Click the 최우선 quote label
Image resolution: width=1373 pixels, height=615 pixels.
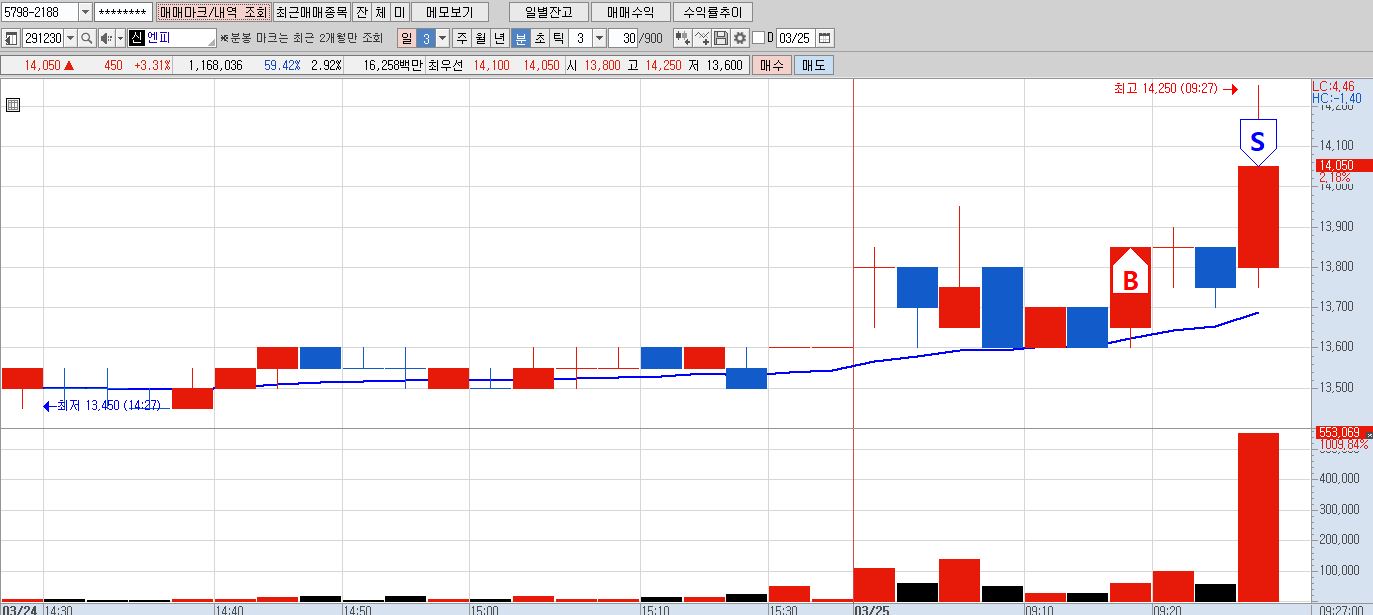pyautogui.click(x=447, y=65)
